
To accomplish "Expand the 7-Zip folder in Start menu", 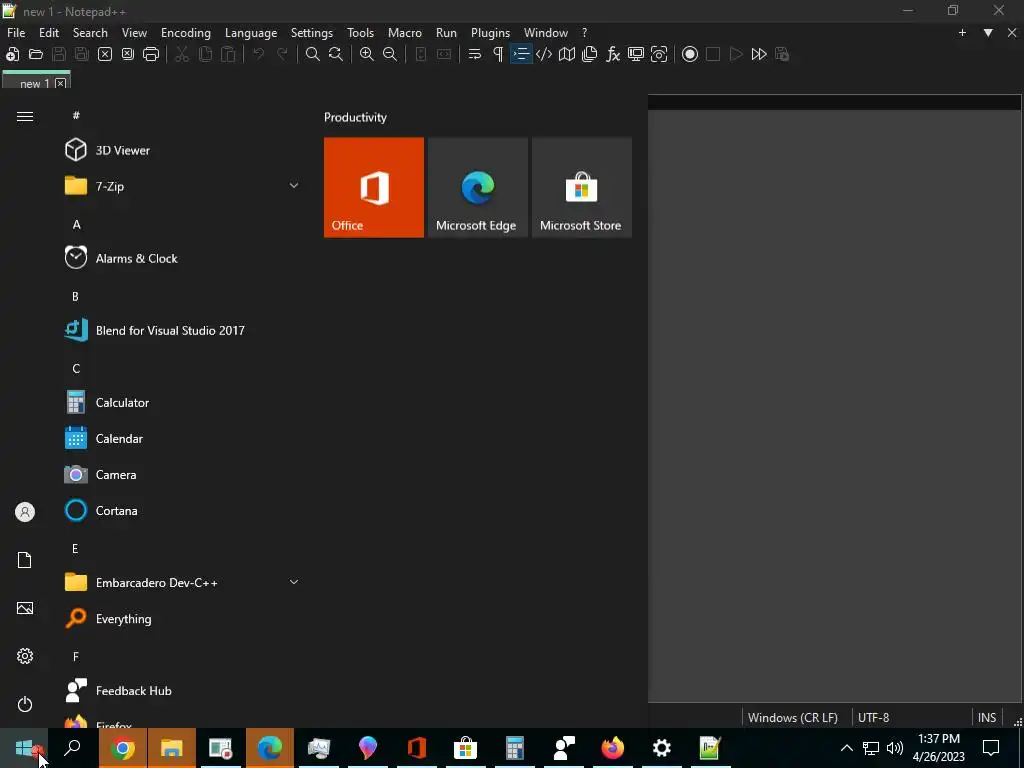I will pyautogui.click(x=294, y=186).
